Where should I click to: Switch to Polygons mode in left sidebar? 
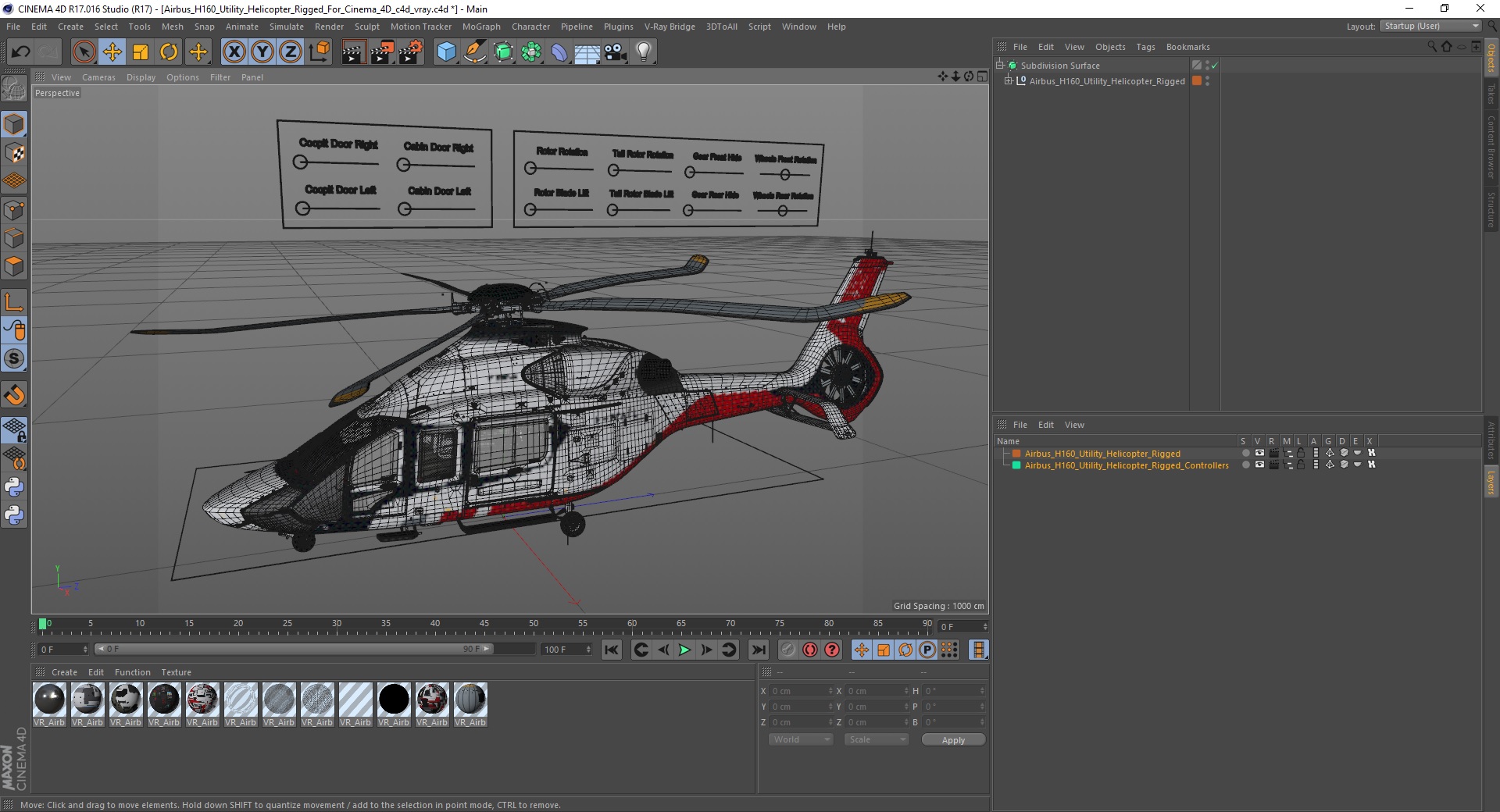pyautogui.click(x=14, y=266)
